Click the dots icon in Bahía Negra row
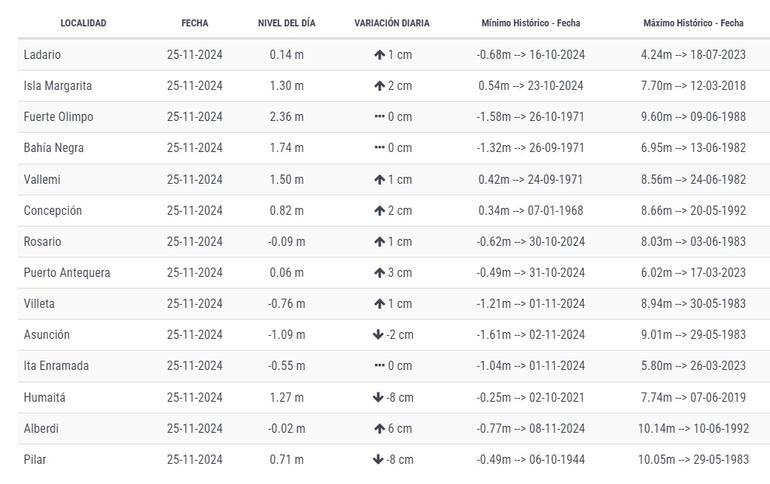This screenshot has height=484, width=770. pyautogui.click(x=379, y=148)
